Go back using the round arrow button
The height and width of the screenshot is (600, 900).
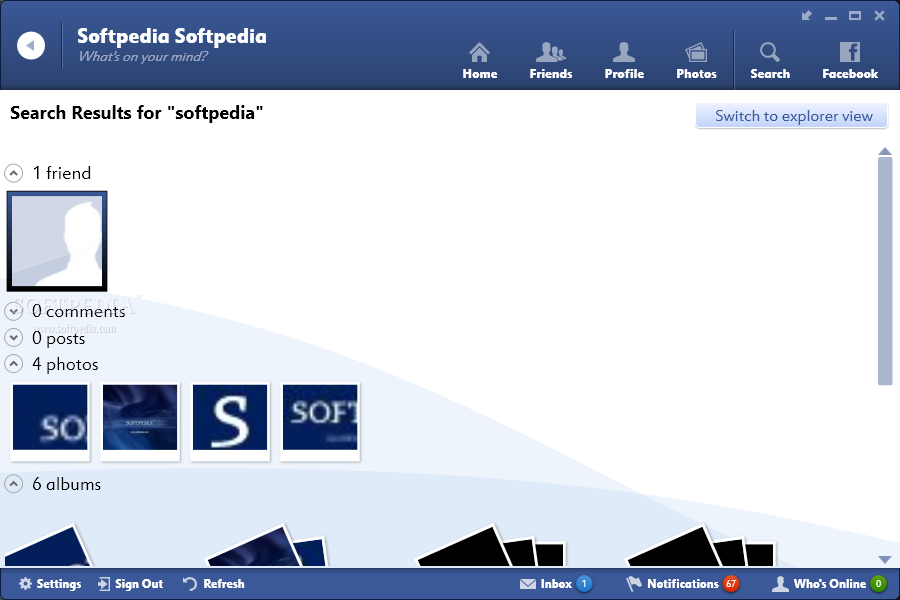pos(31,45)
